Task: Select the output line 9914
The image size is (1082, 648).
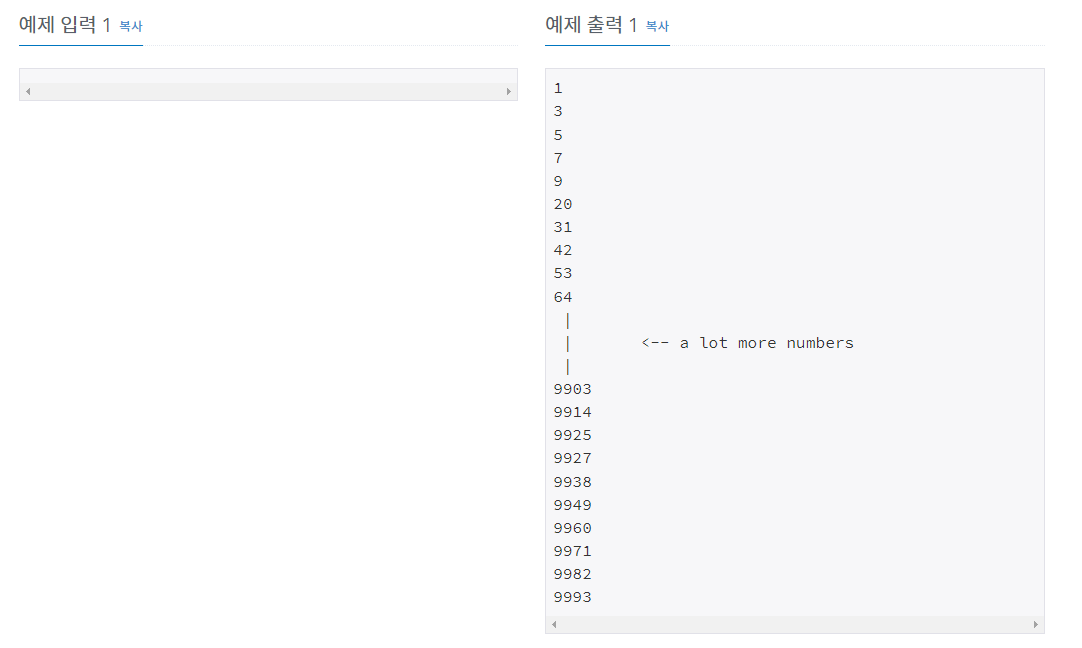Action: coord(572,412)
